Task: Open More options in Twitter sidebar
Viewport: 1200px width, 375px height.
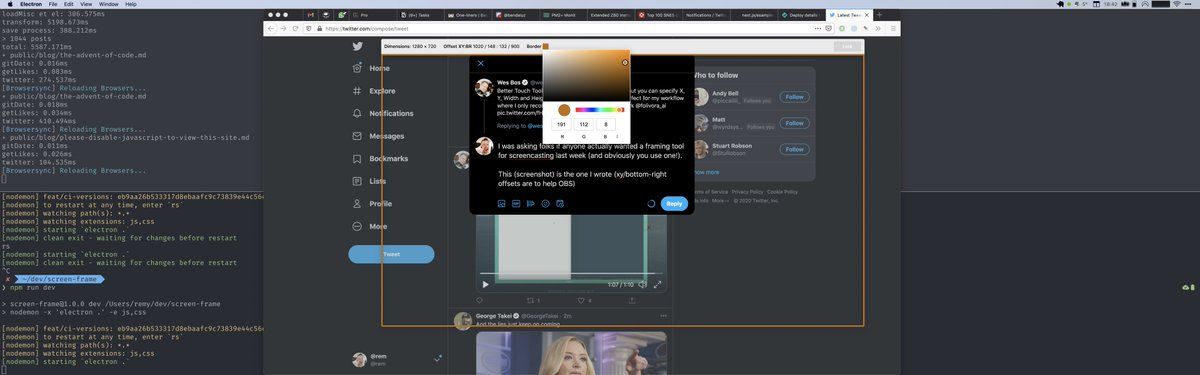Action: pos(369,227)
